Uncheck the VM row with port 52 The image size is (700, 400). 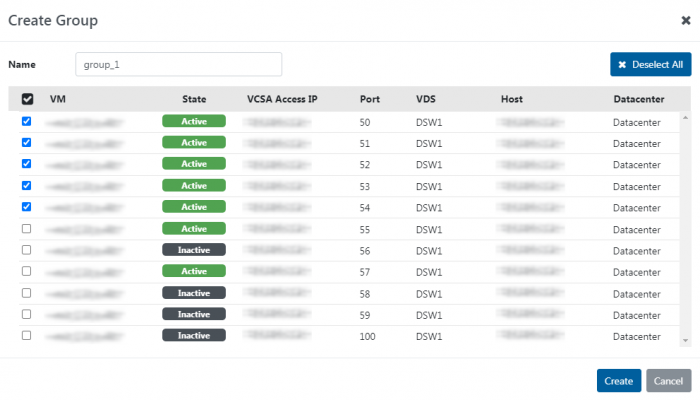(x=27, y=164)
